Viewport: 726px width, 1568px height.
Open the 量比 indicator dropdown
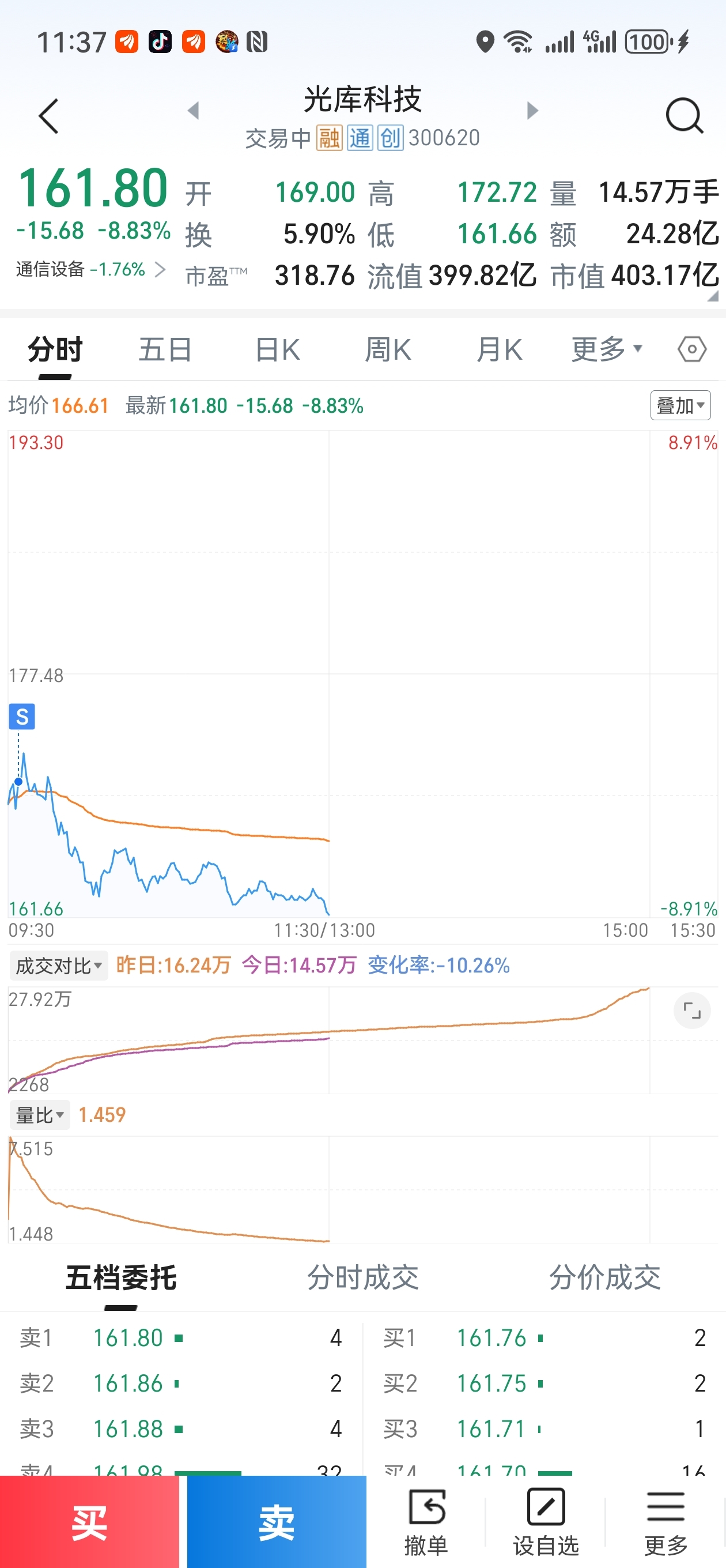(x=40, y=1115)
